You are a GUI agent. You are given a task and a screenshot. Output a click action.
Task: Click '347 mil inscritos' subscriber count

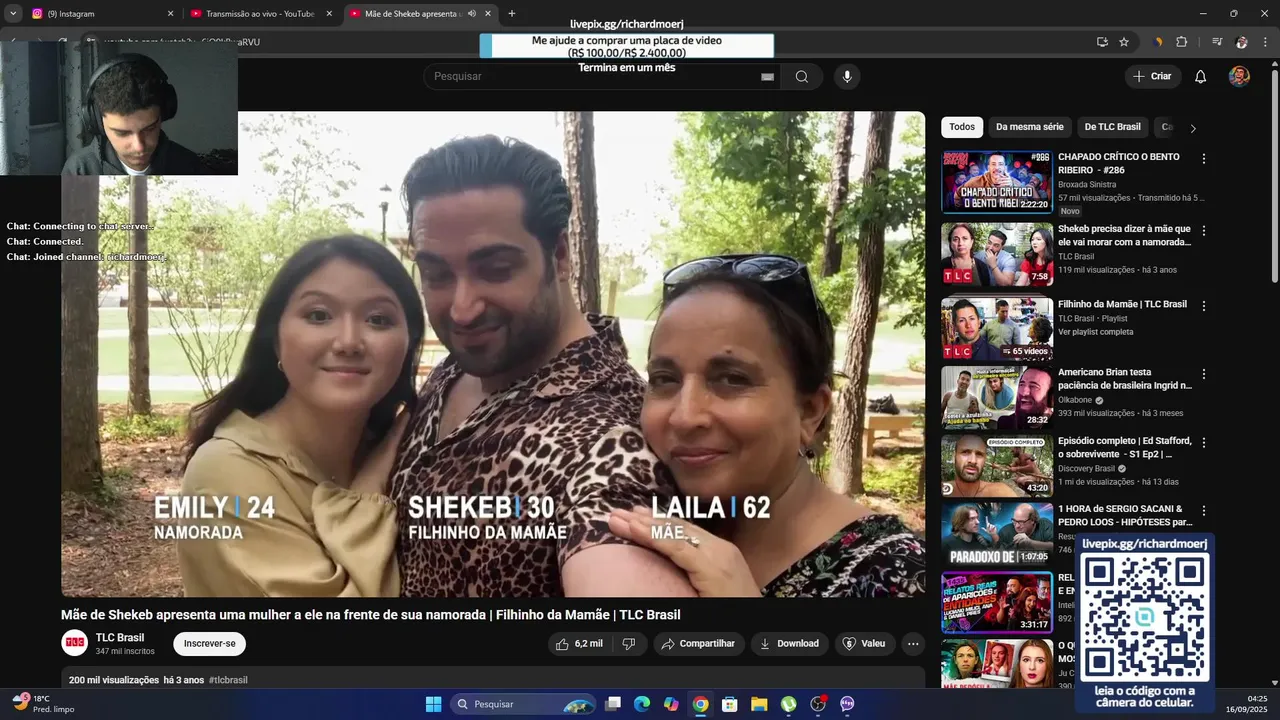click(x=125, y=651)
